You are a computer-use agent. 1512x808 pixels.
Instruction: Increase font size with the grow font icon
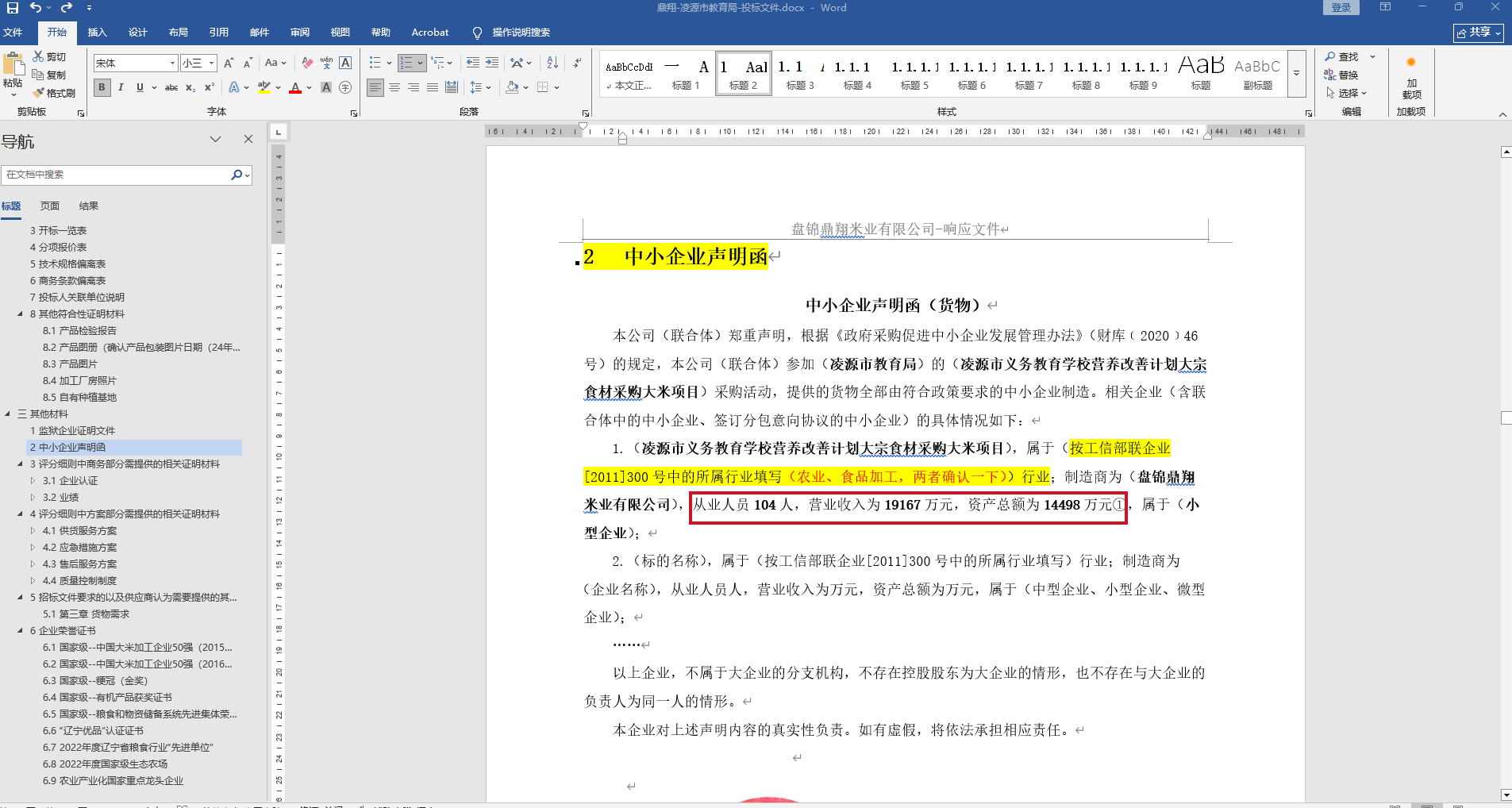tap(229, 63)
